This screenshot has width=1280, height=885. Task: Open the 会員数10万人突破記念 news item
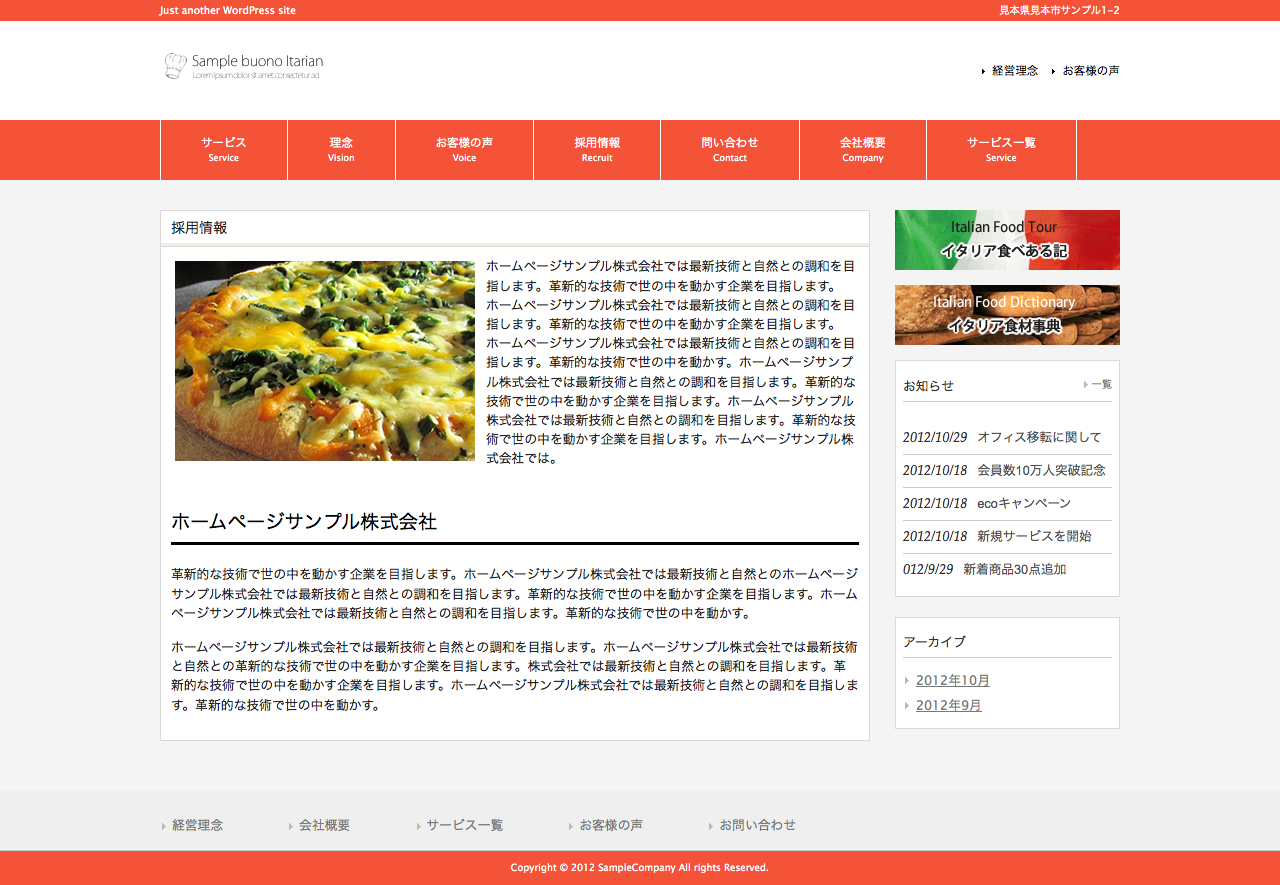[1041, 470]
